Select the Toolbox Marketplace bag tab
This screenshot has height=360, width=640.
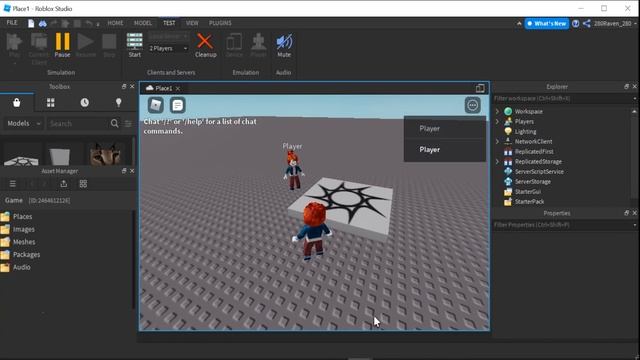(17, 102)
